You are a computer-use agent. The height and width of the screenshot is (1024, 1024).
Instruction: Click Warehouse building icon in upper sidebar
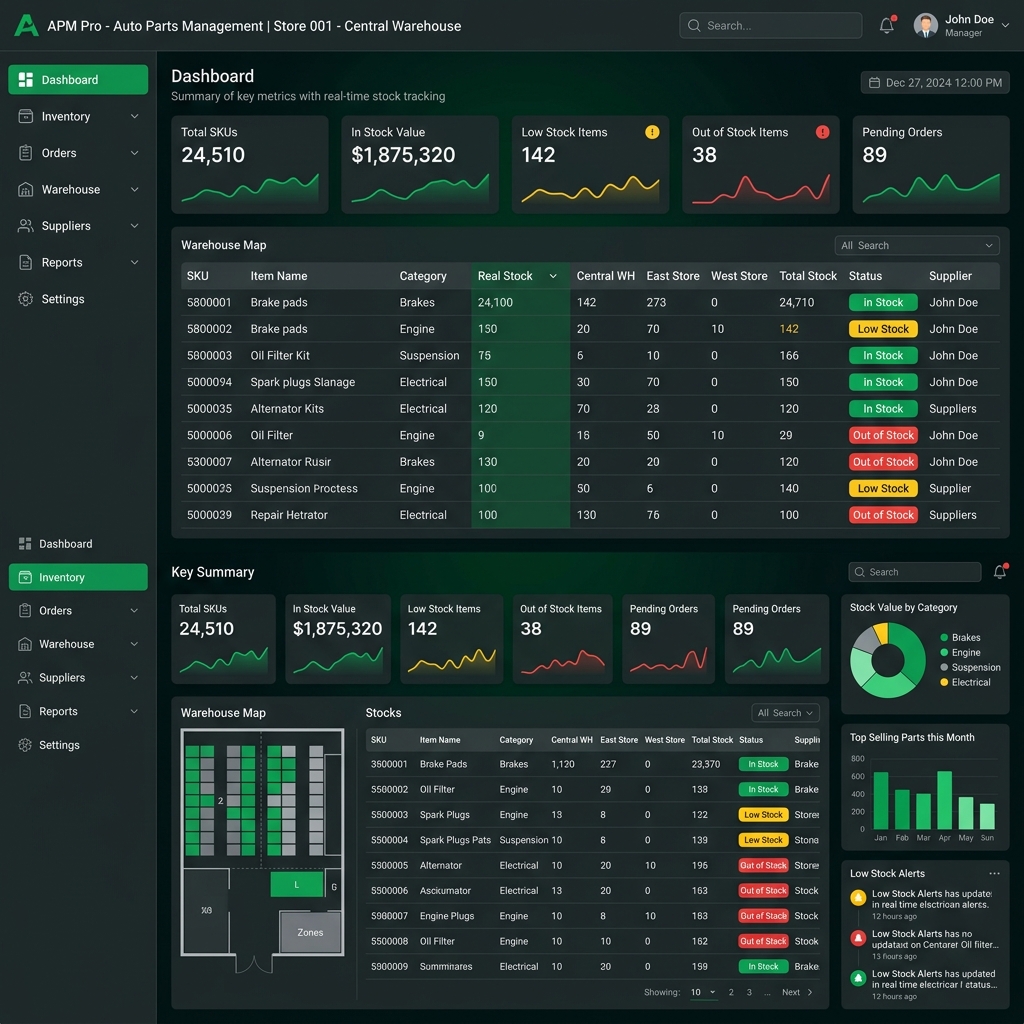coord(25,189)
